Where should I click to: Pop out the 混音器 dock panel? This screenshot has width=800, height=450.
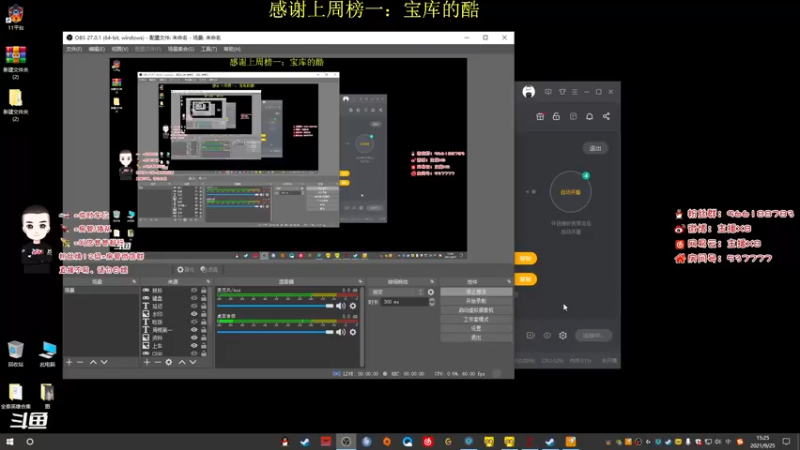360,282
